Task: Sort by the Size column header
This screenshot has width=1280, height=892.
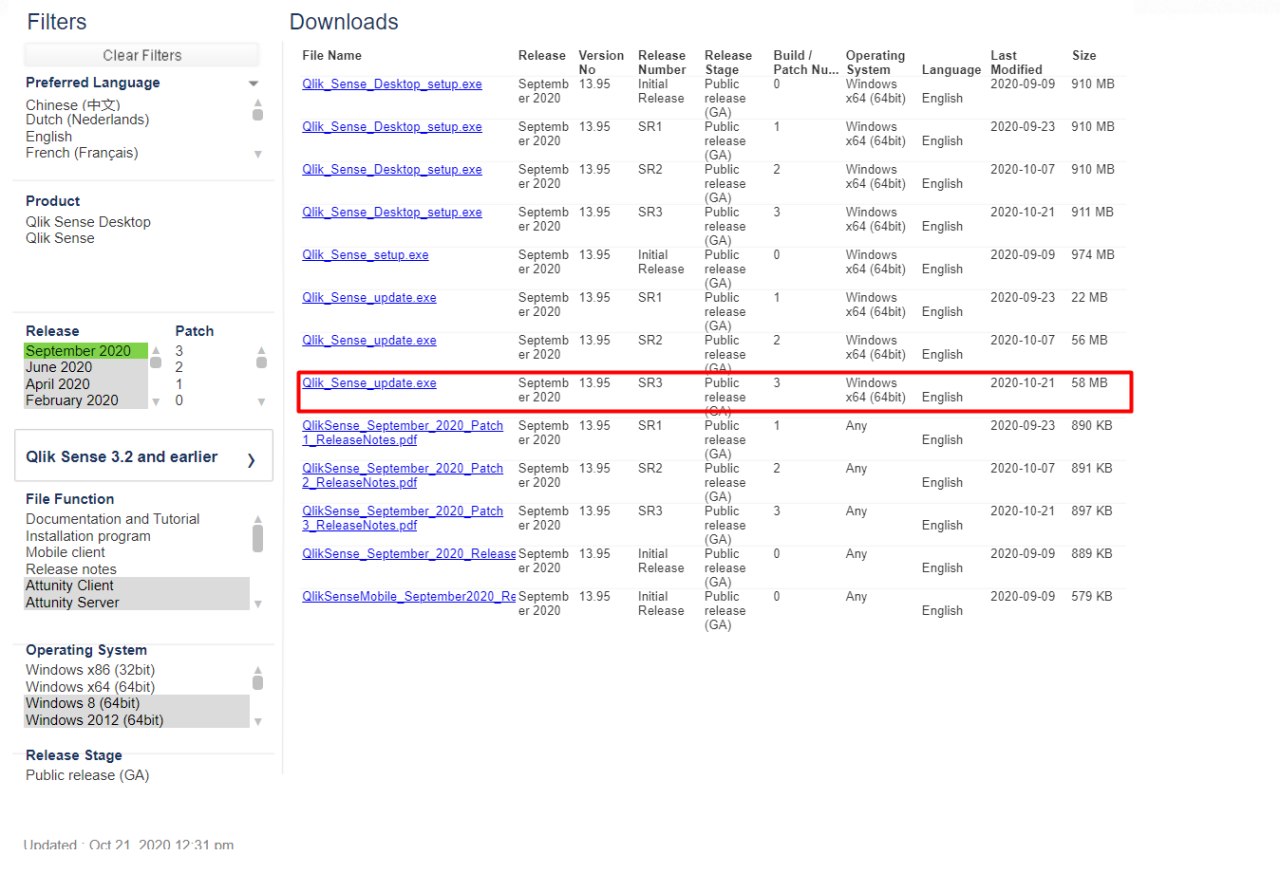Action: [x=1084, y=55]
